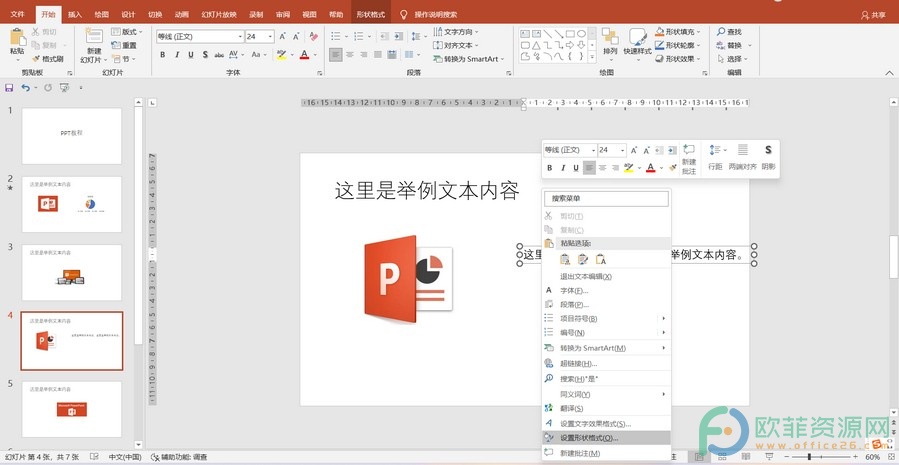Decrease font size in ribbon font group

(296, 36)
